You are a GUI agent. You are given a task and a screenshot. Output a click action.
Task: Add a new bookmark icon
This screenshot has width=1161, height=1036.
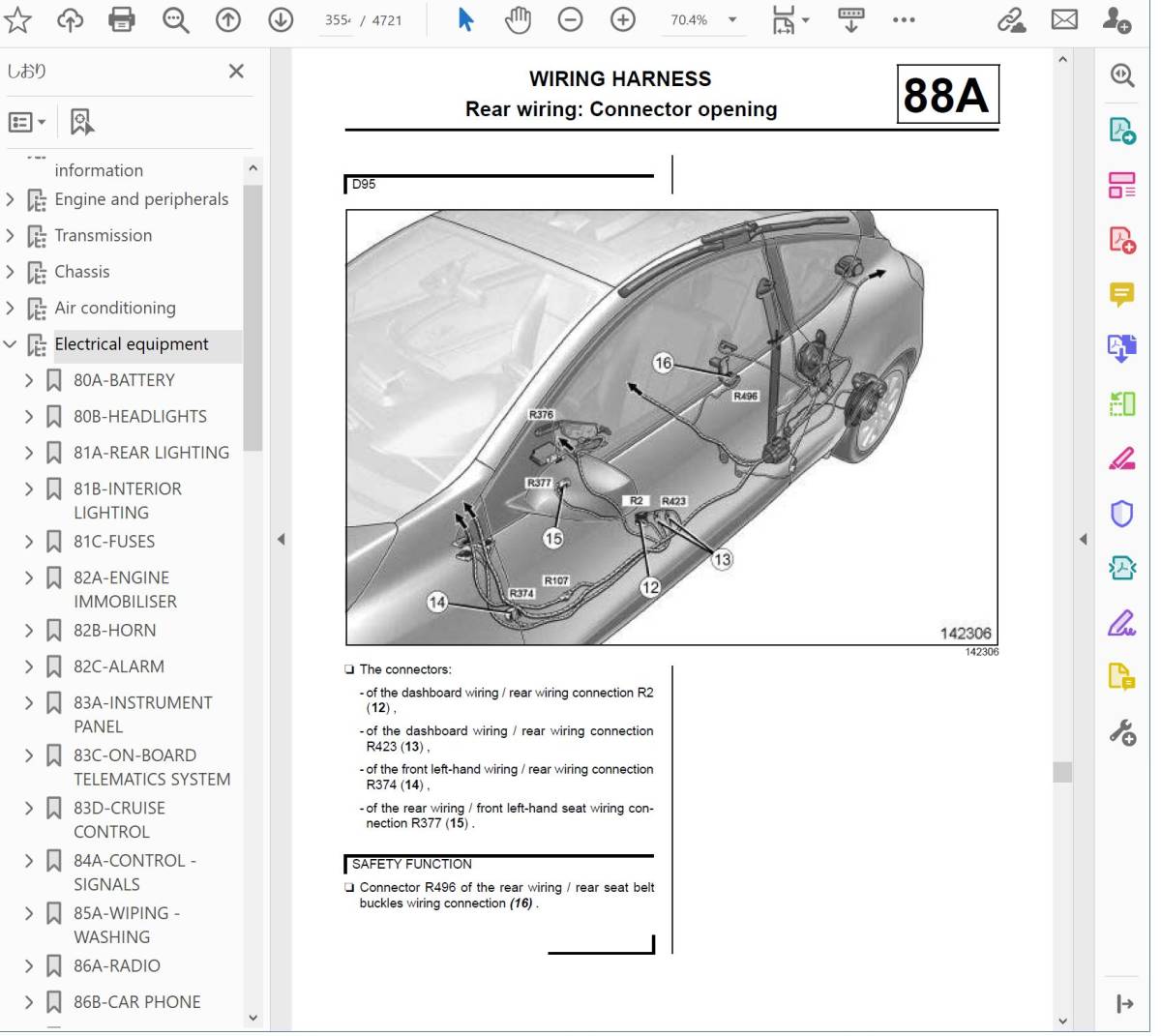[81, 122]
